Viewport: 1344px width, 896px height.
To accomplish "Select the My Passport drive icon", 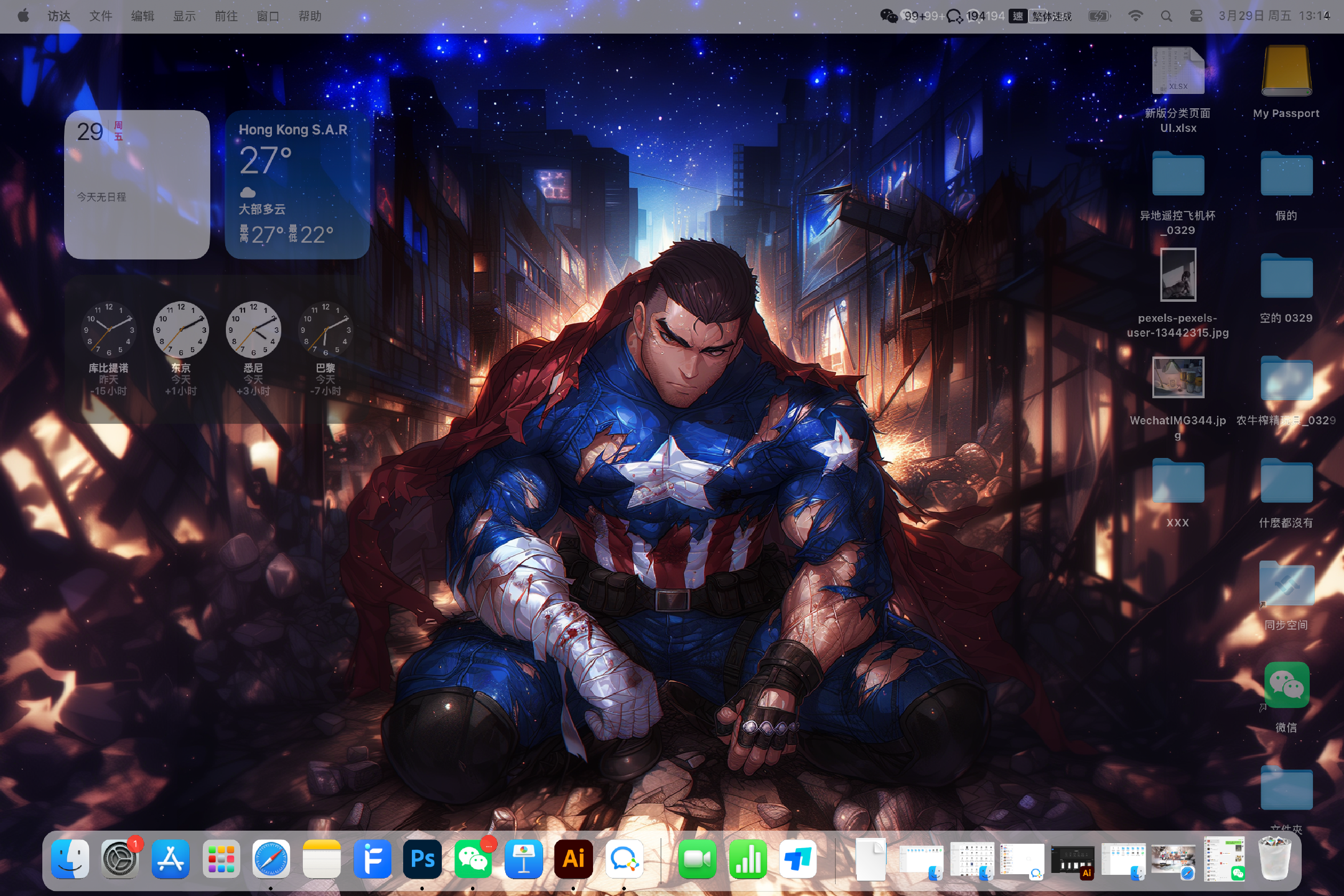I will (x=1286, y=71).
